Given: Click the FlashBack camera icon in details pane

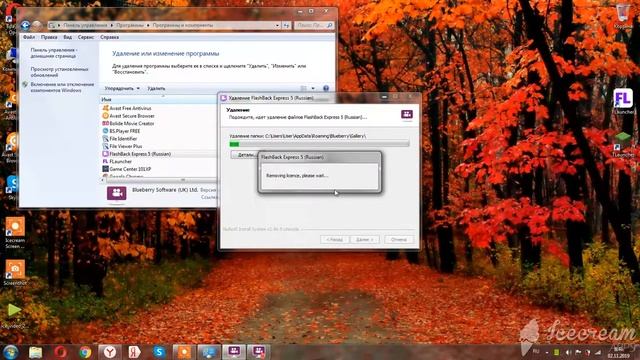Looking at the screenshot, I should [x=117, y=193].
